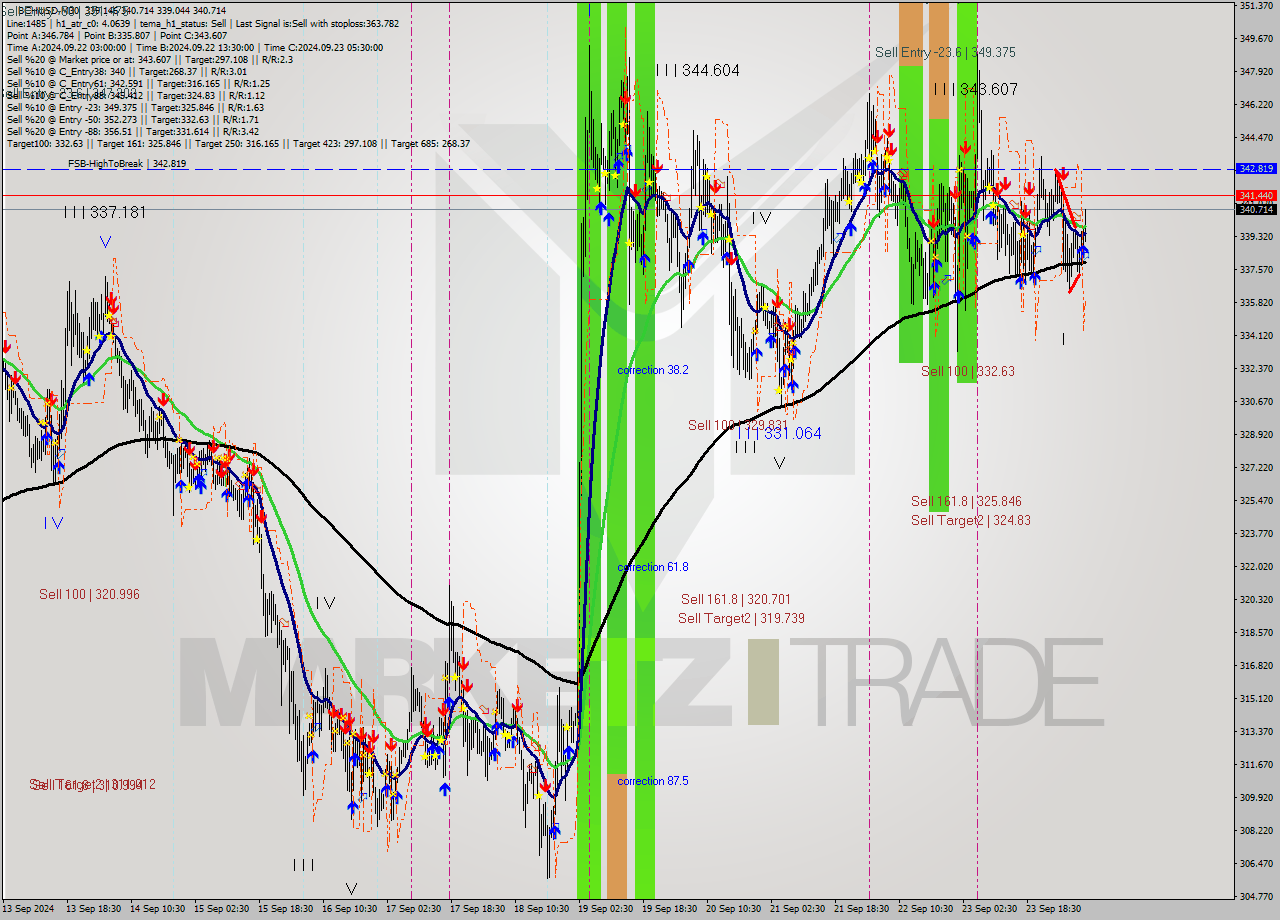1280x920 pixels.
Task: Click the 349.670 price axis value
Action: (1256, 39)
